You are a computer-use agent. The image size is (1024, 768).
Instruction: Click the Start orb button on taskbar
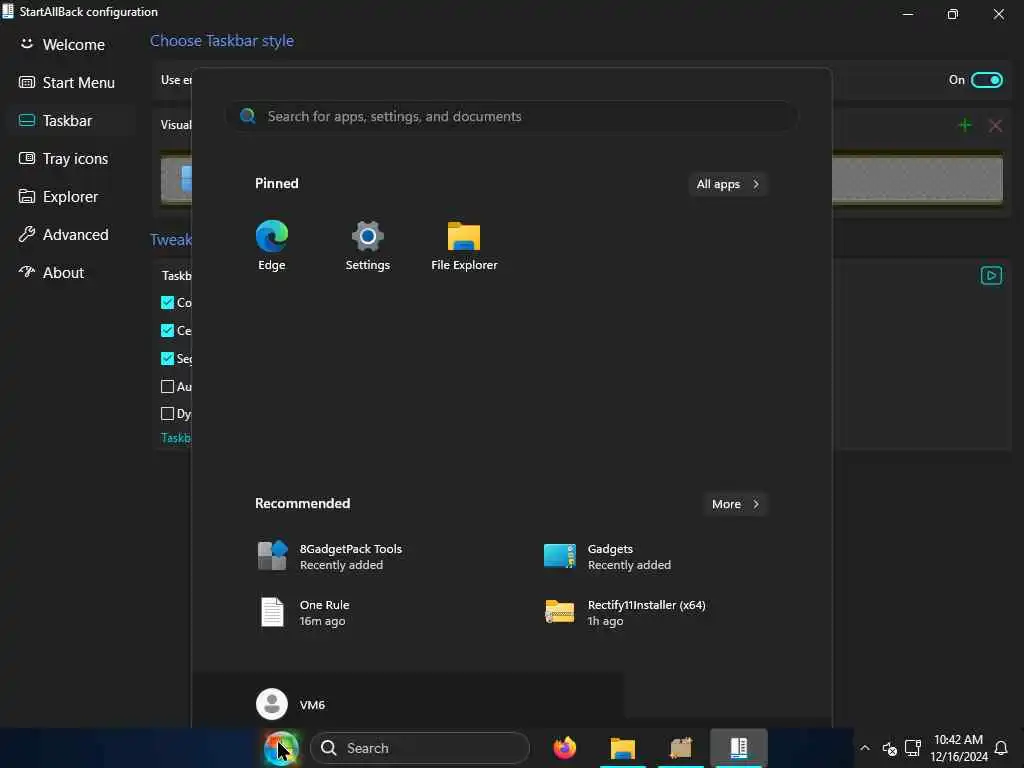click(281, 748)
